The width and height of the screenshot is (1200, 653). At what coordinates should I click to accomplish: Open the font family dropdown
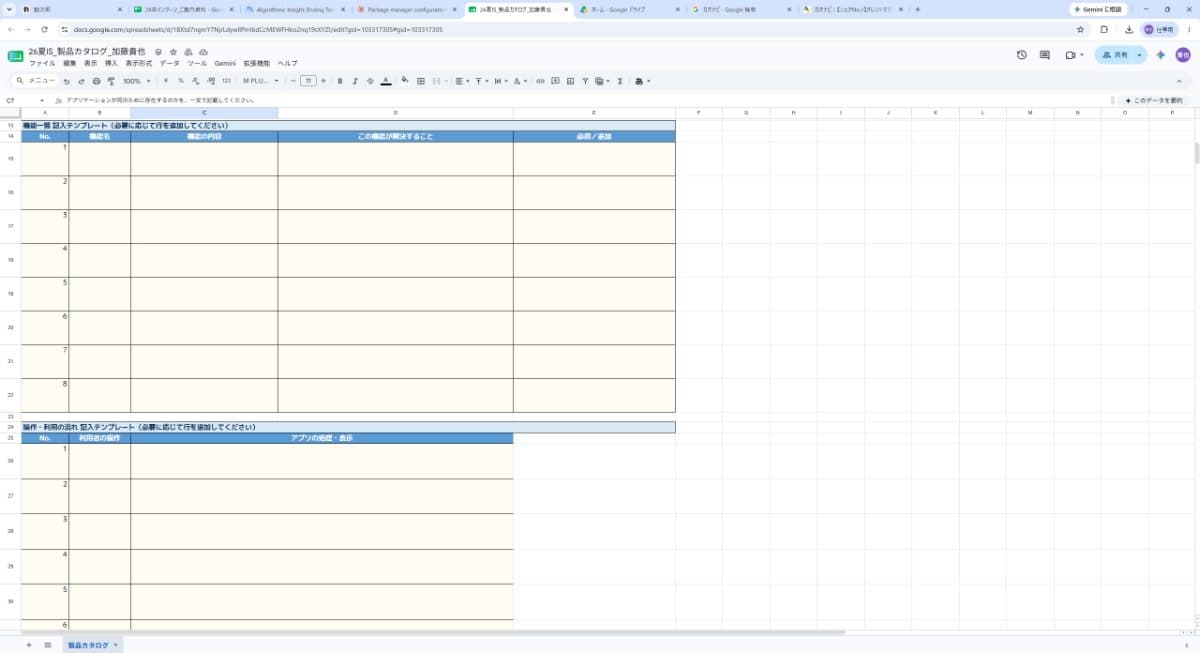pyautogui.click(x=260, y=81)
